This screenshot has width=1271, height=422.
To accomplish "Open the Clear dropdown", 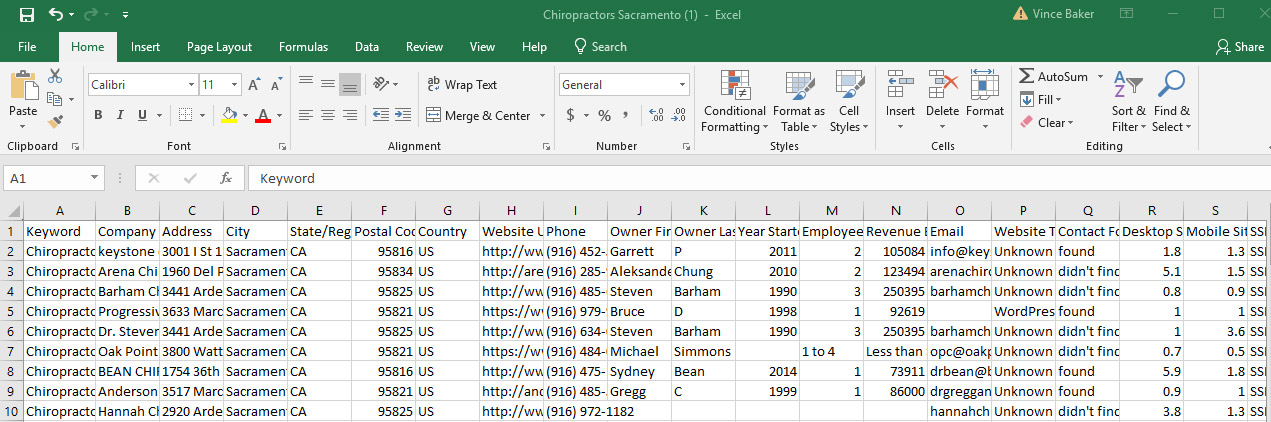I will click(1047, 123).
